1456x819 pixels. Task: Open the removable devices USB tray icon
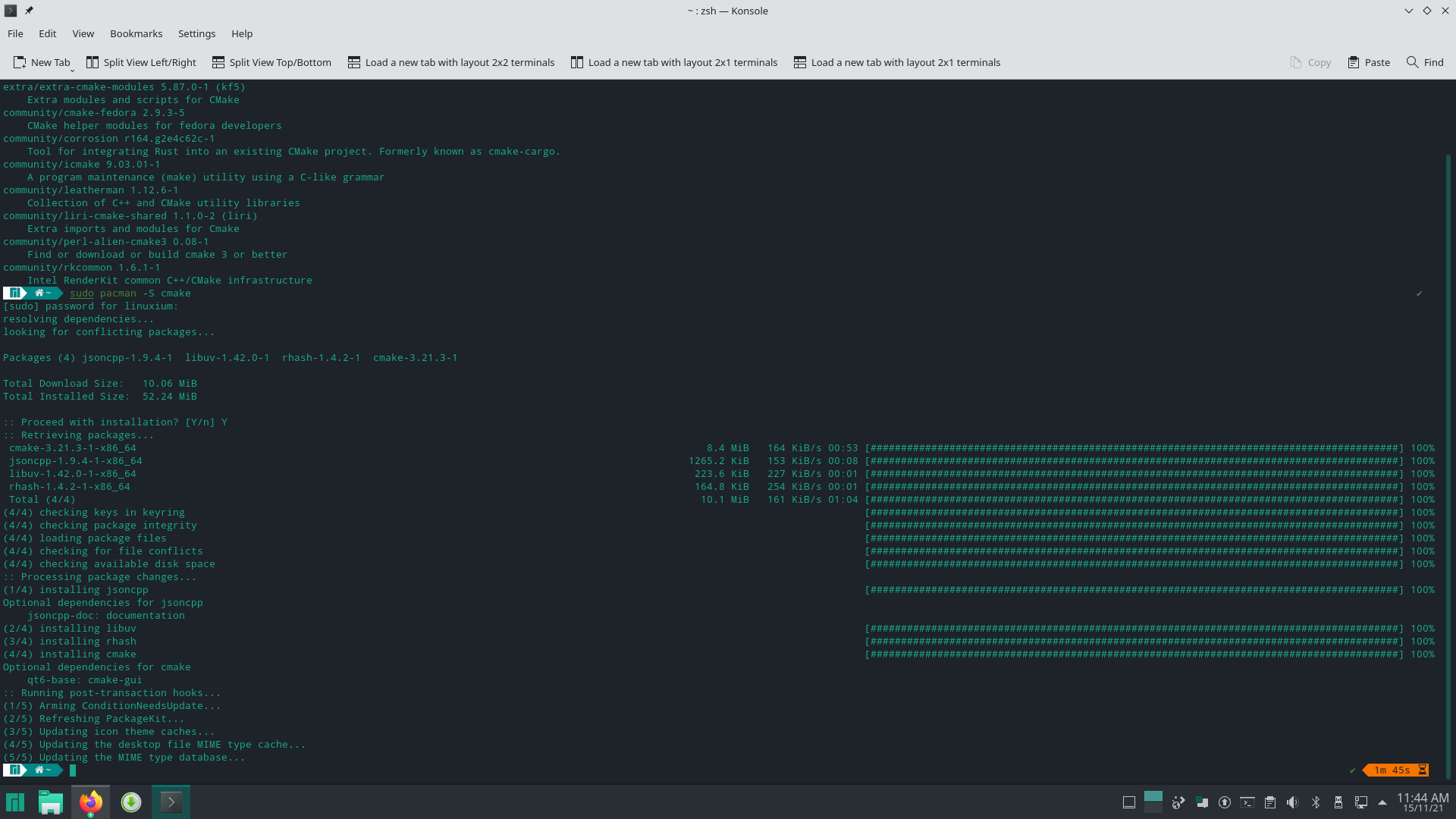(x=1338, y=802)
